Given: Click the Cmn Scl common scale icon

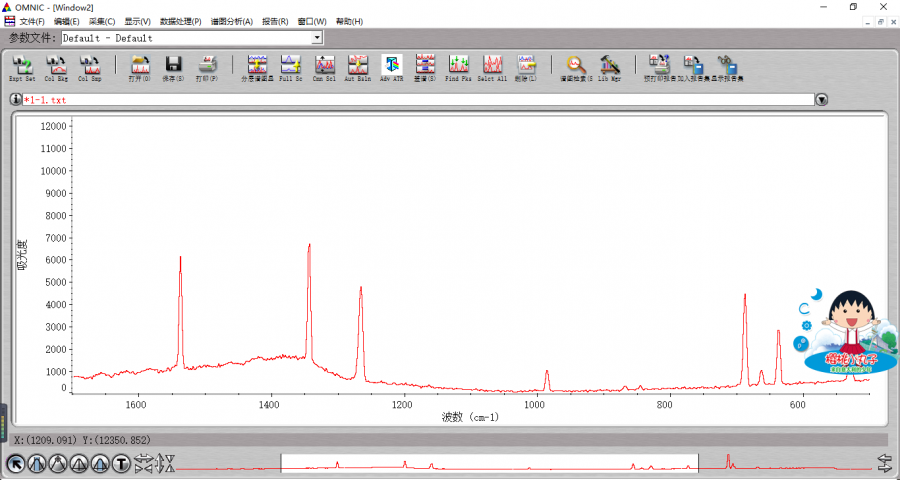Looking at the screenshot, I should point(324,68).
